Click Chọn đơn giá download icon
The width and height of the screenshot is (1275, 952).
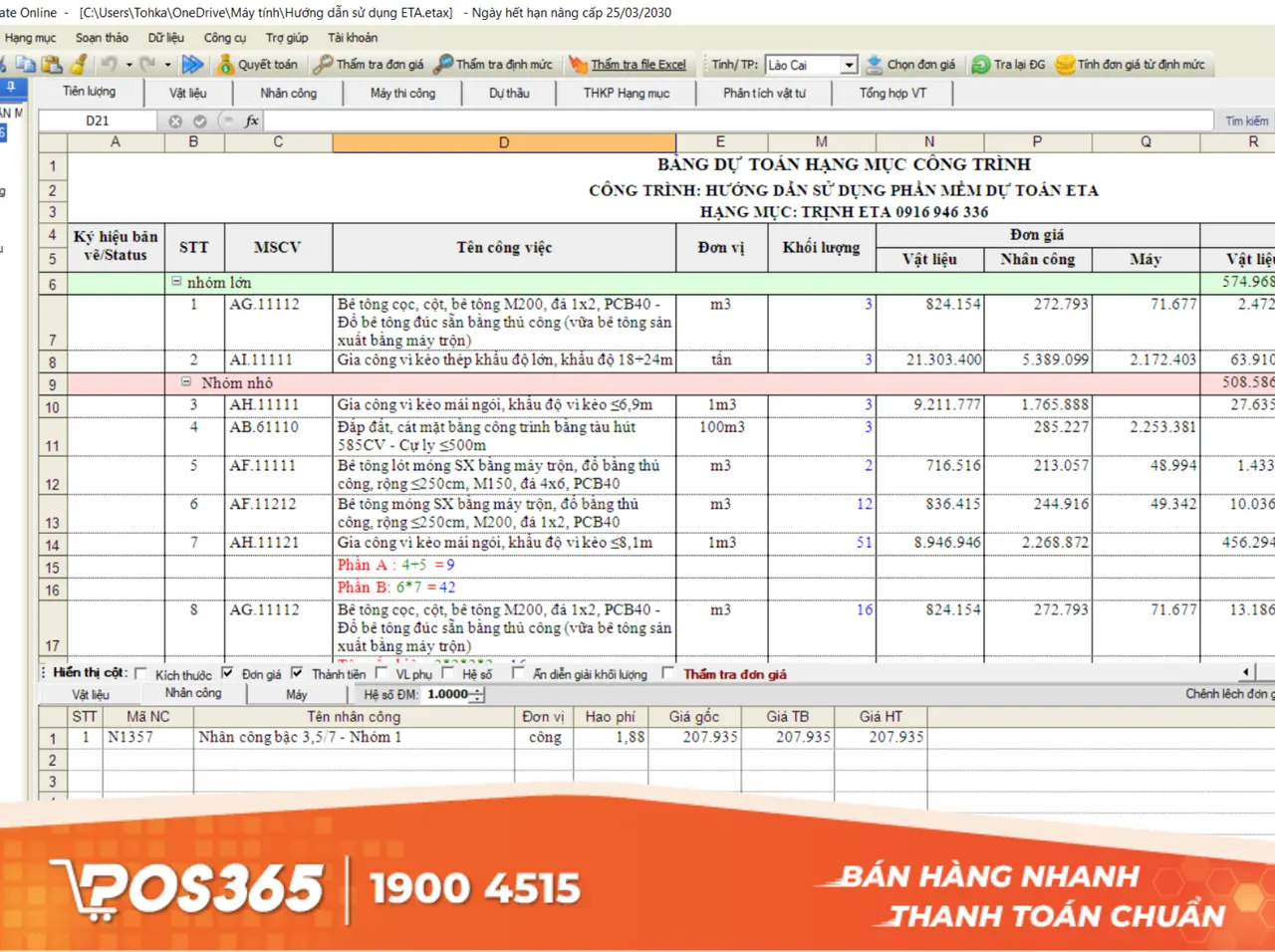tap(874, 65)
